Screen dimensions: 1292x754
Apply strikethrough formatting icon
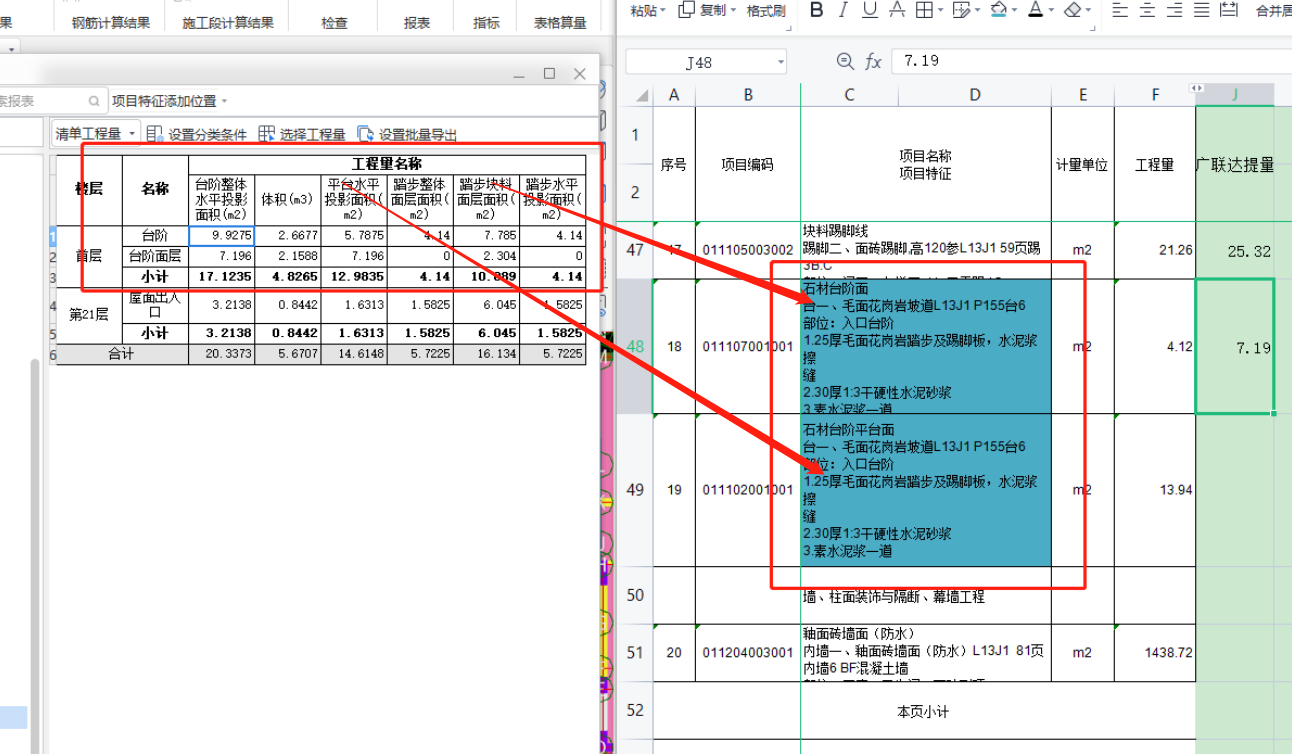[896, 10]
